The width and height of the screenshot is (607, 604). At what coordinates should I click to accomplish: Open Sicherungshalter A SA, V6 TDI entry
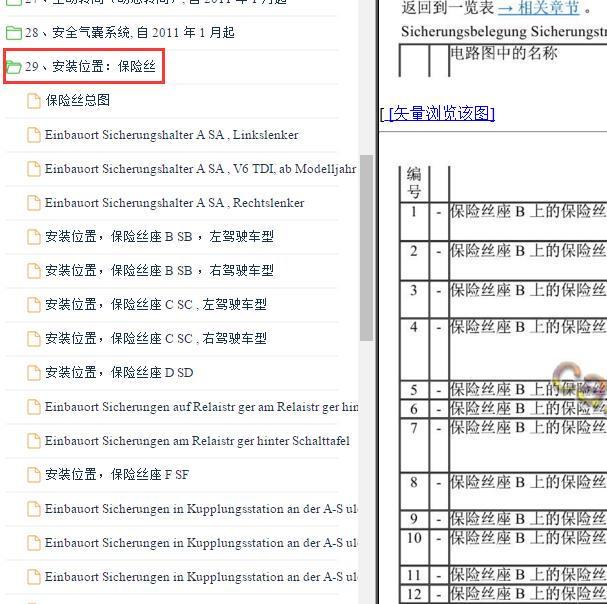[201, 169]
